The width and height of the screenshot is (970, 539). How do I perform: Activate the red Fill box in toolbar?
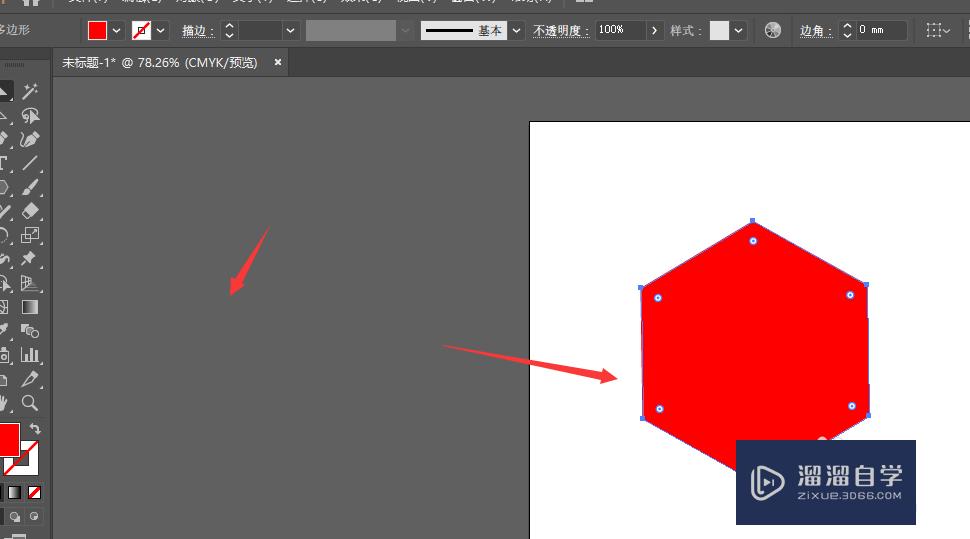(9, 439)
